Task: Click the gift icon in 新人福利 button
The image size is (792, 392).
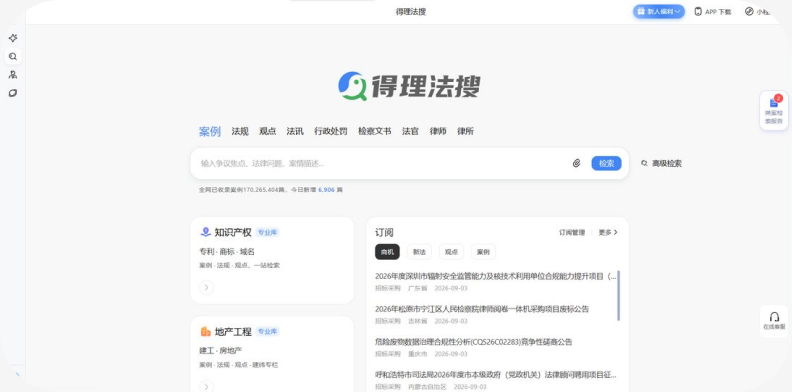Action: [x=640, y=12]
